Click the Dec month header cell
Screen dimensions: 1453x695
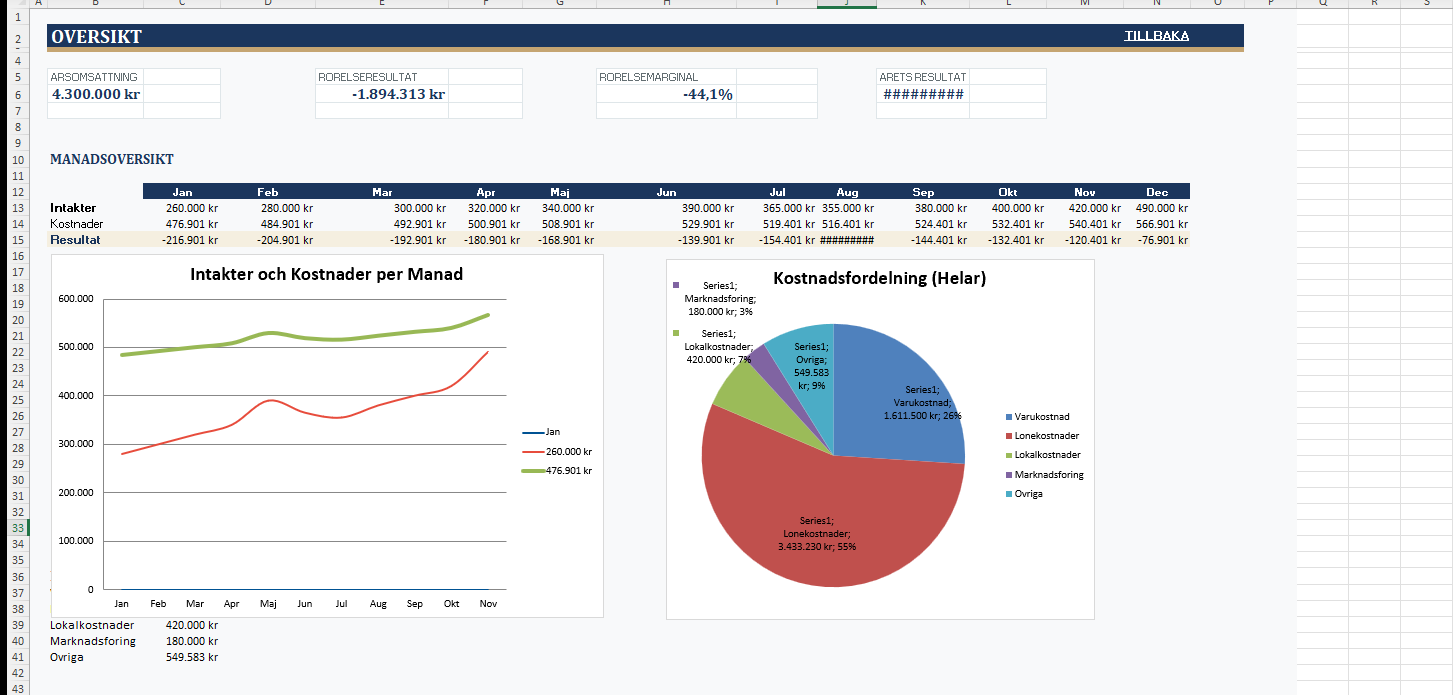click(x=1157, y=191)
